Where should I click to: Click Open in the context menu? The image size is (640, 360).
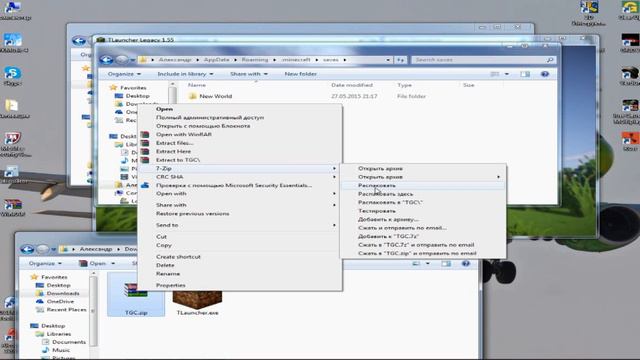(x=164, y=109)
